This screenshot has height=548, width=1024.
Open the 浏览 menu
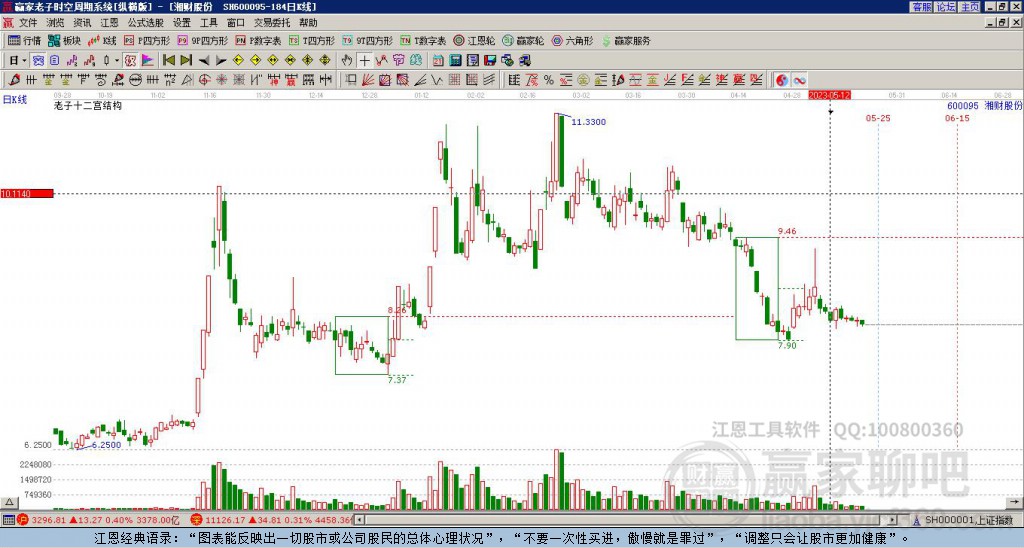click(56, 23)
